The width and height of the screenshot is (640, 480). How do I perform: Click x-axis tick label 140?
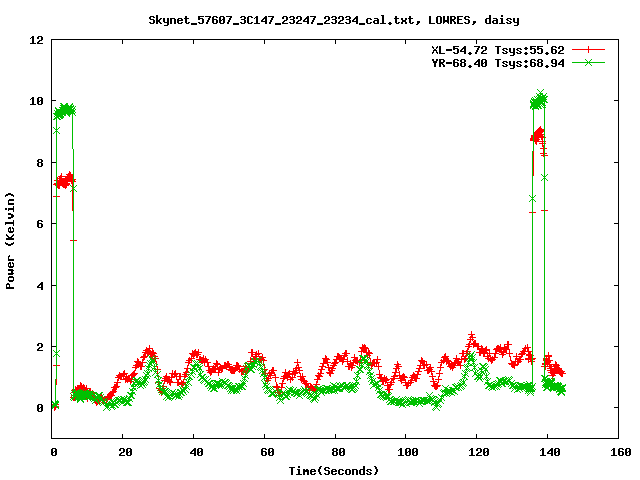pyautogui.click(x=550, y=452)
